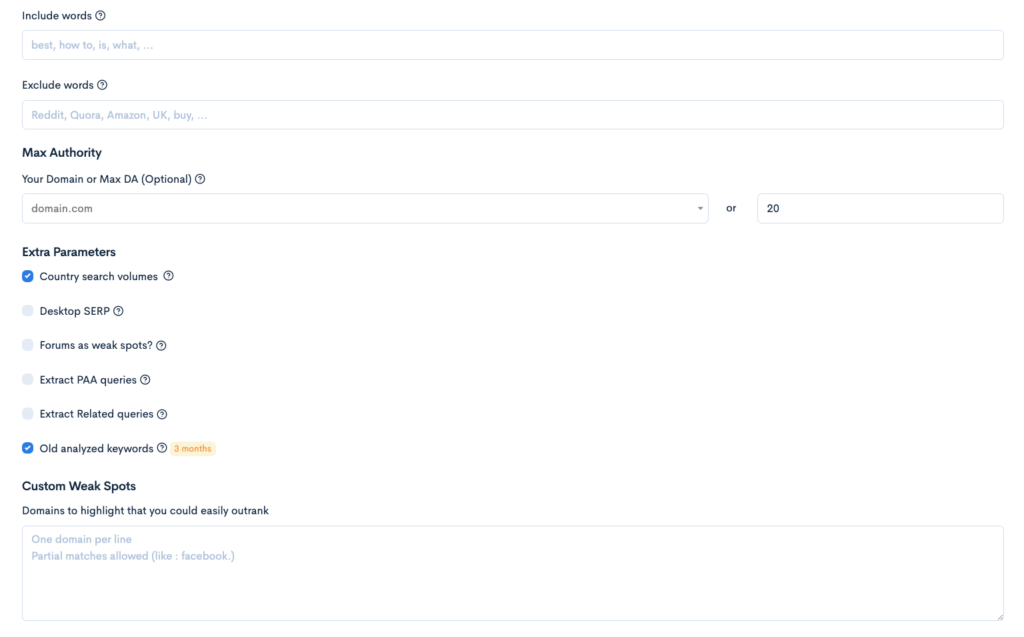Enable the Desktop SERP checkbox
Screen dimensions: 1024x637
[28, 311]
